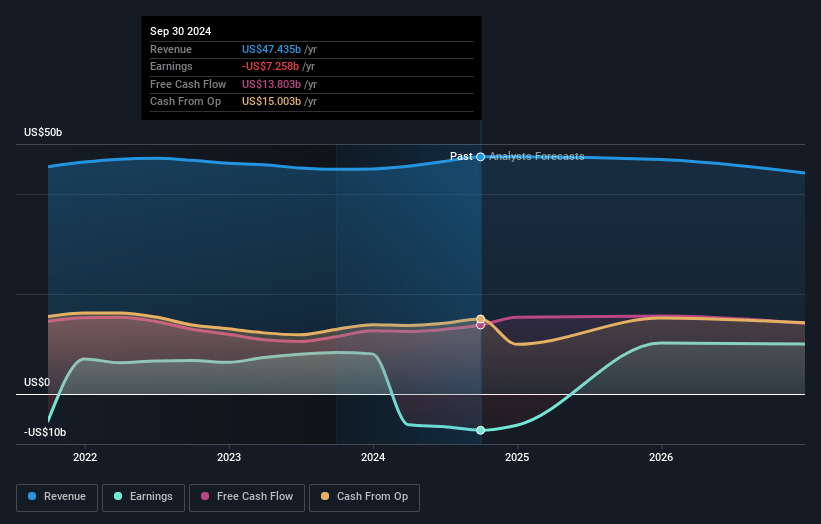Click the -US$7.258b earnings value
The height and width of the screenshot is (524, 821).
pos(270,66)
